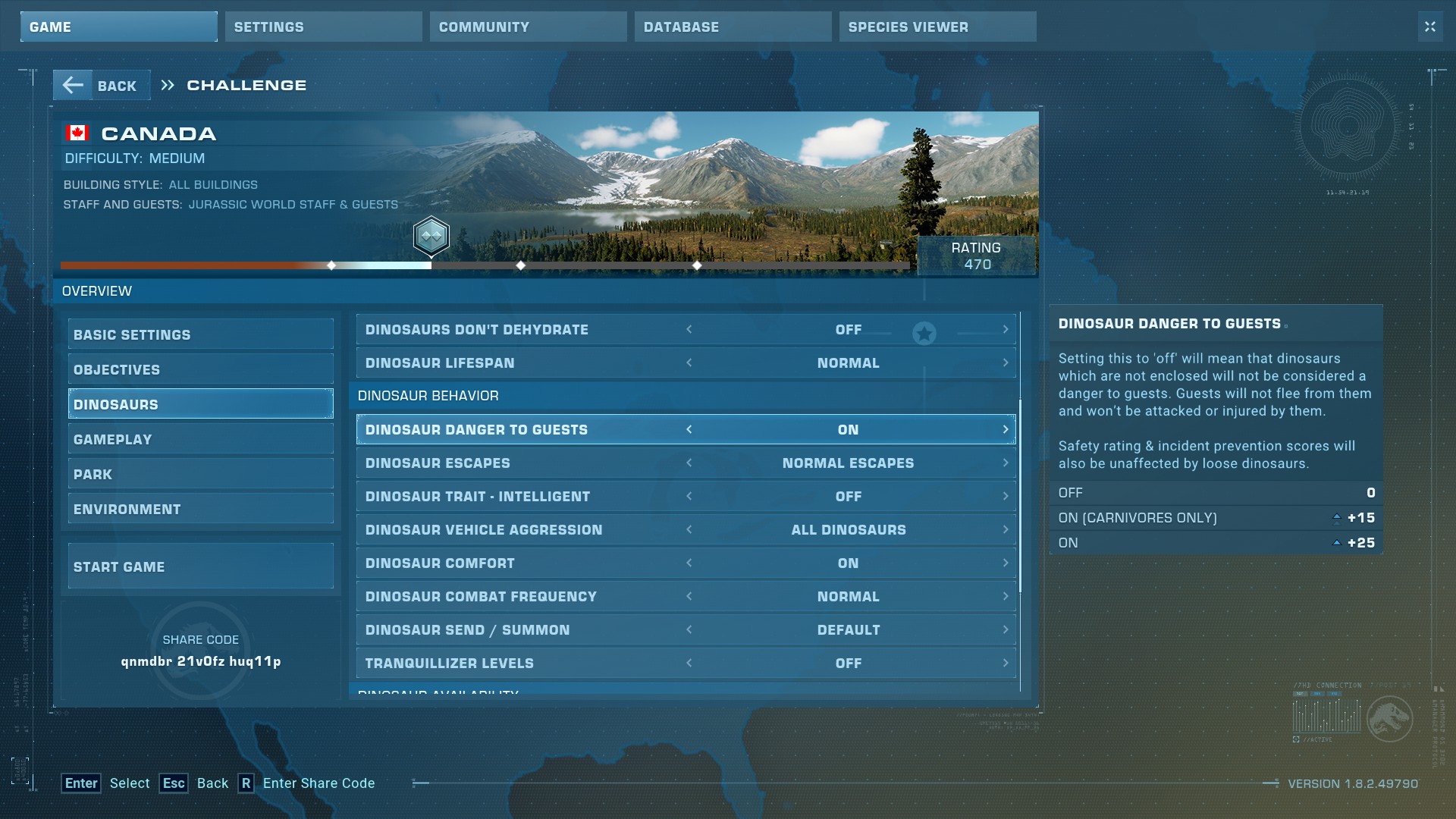Select Objectives category
Screen dimensions: 1456x819
coord(201,369)
